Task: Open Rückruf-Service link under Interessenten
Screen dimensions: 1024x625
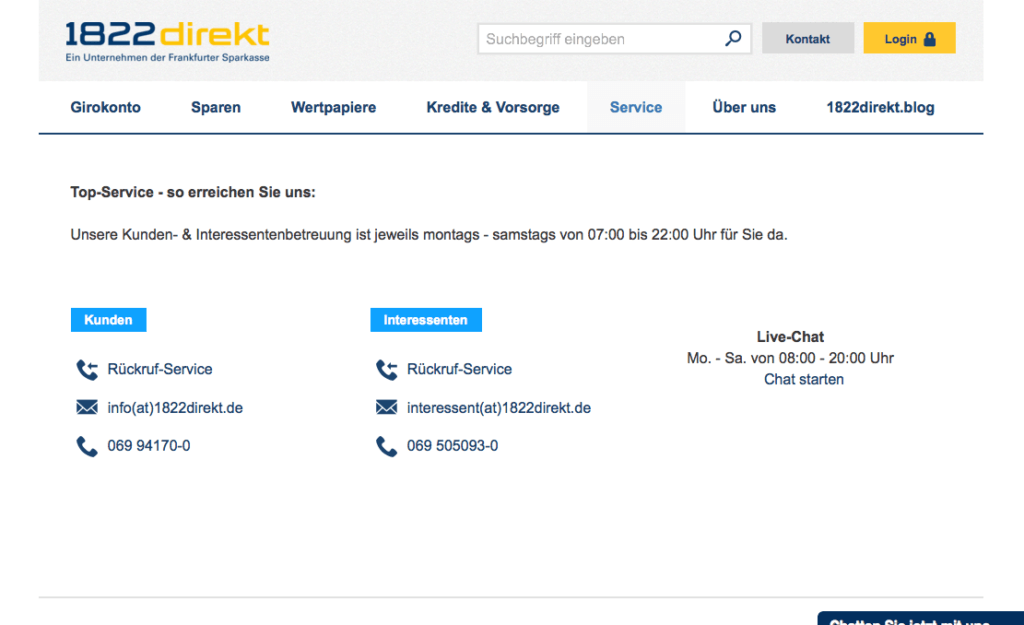Action: tap(460, 369)
